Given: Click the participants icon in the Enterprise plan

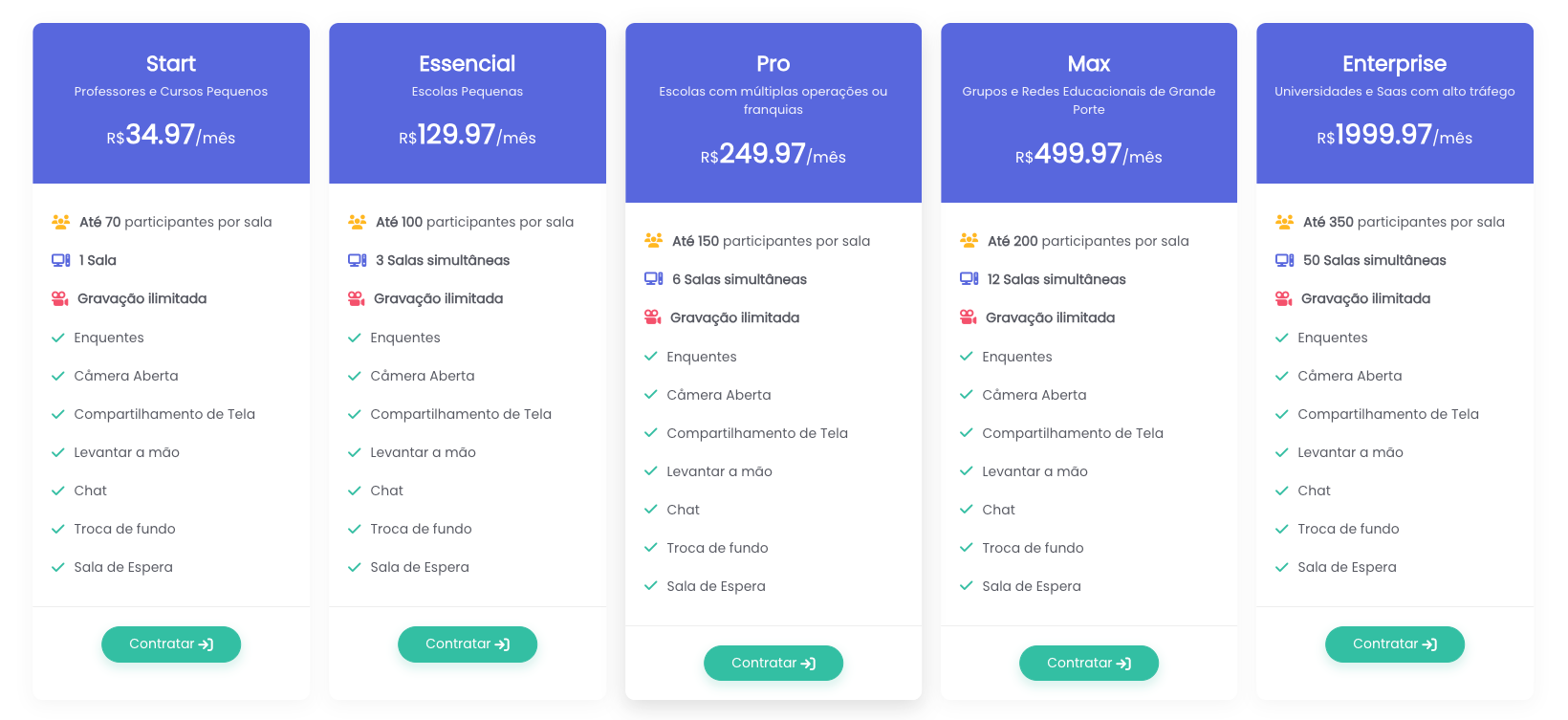Looking at the screenshot, I should pos(1284,222).
